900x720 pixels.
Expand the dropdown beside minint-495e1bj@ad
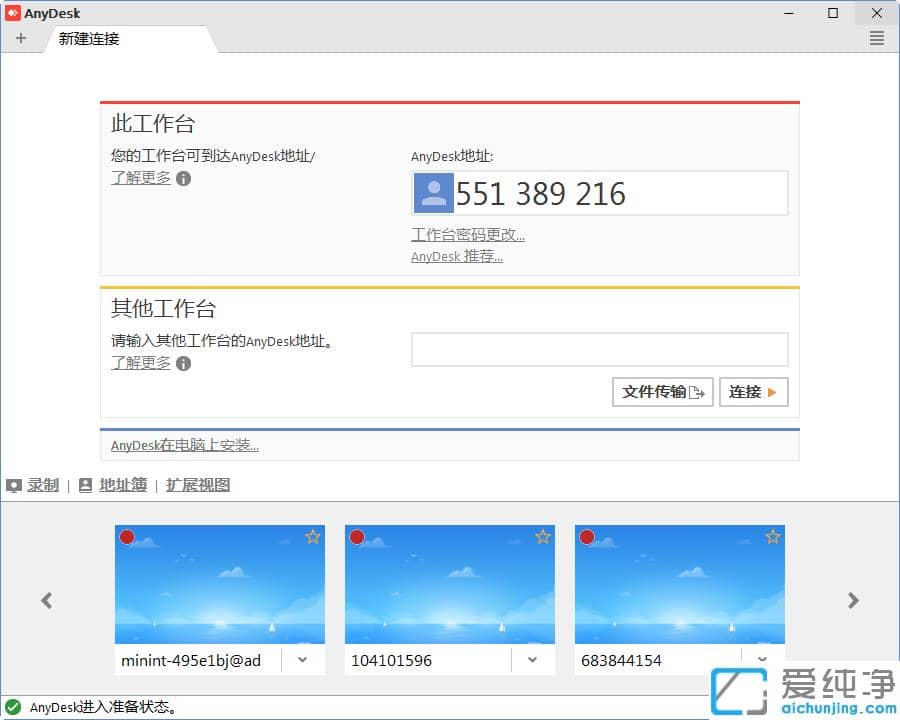[x=302, y=660]
